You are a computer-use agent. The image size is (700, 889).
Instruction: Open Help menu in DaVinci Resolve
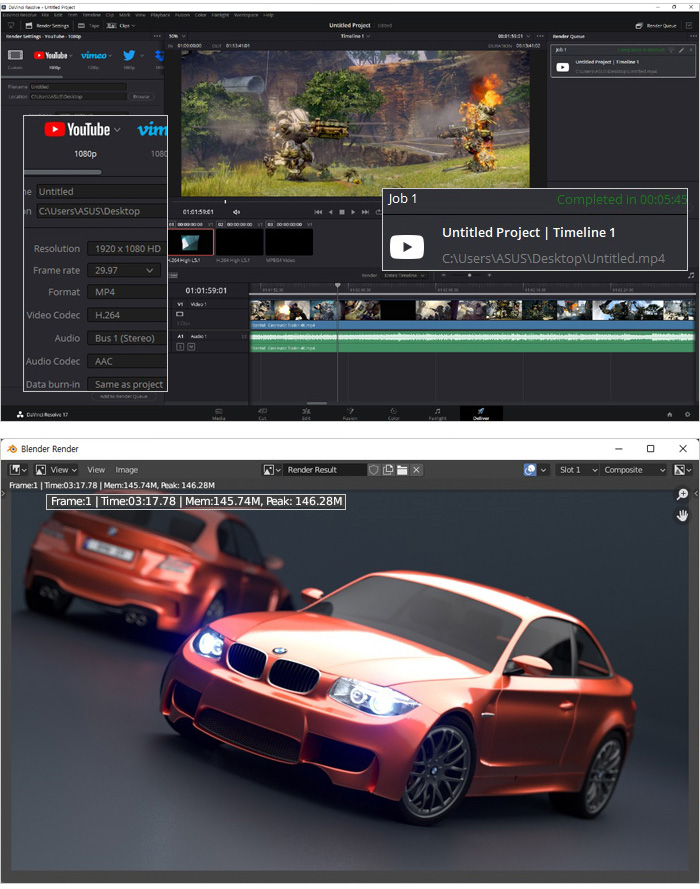click(268, 15)
